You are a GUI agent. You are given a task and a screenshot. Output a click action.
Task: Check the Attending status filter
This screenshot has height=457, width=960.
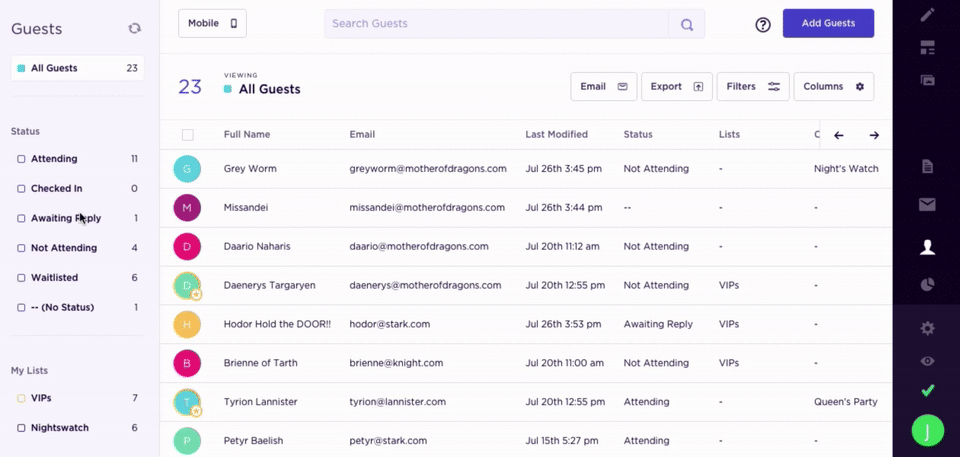point(22,159)
